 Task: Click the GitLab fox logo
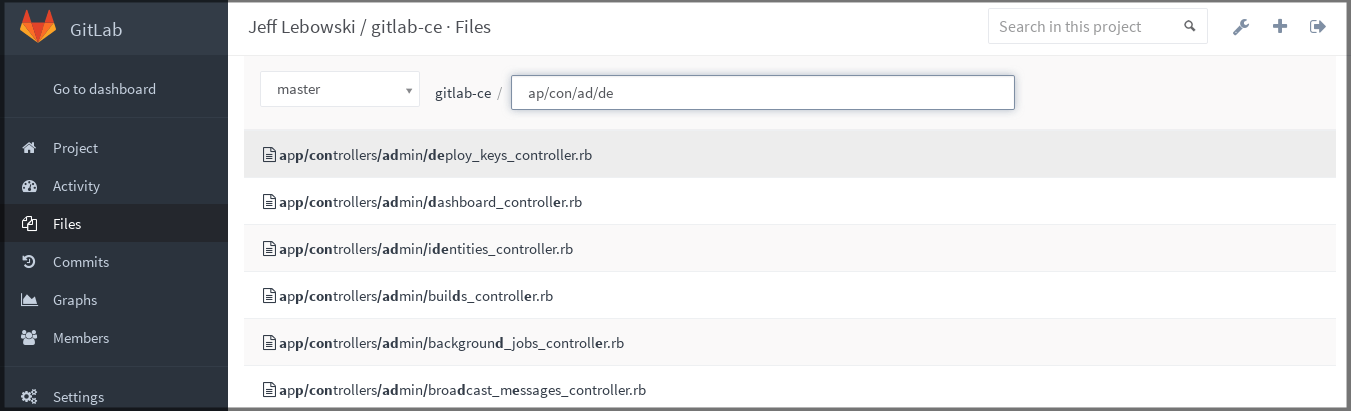(x=38, y=27)
